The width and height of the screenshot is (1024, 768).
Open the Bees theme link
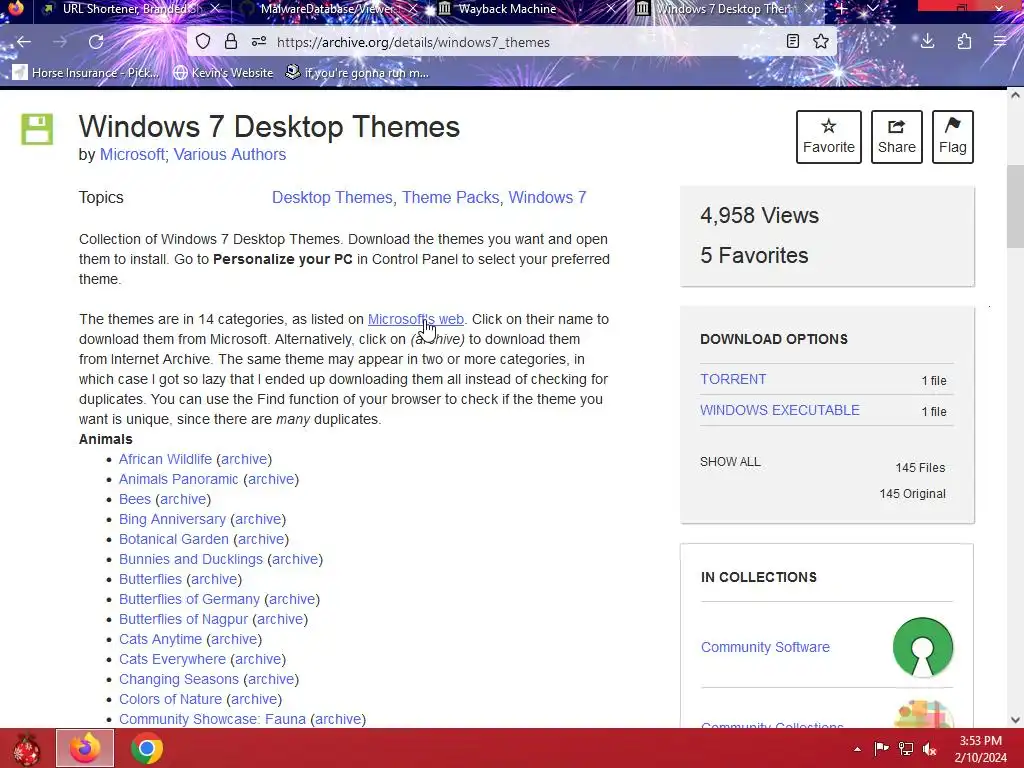(x=135, y=499)
